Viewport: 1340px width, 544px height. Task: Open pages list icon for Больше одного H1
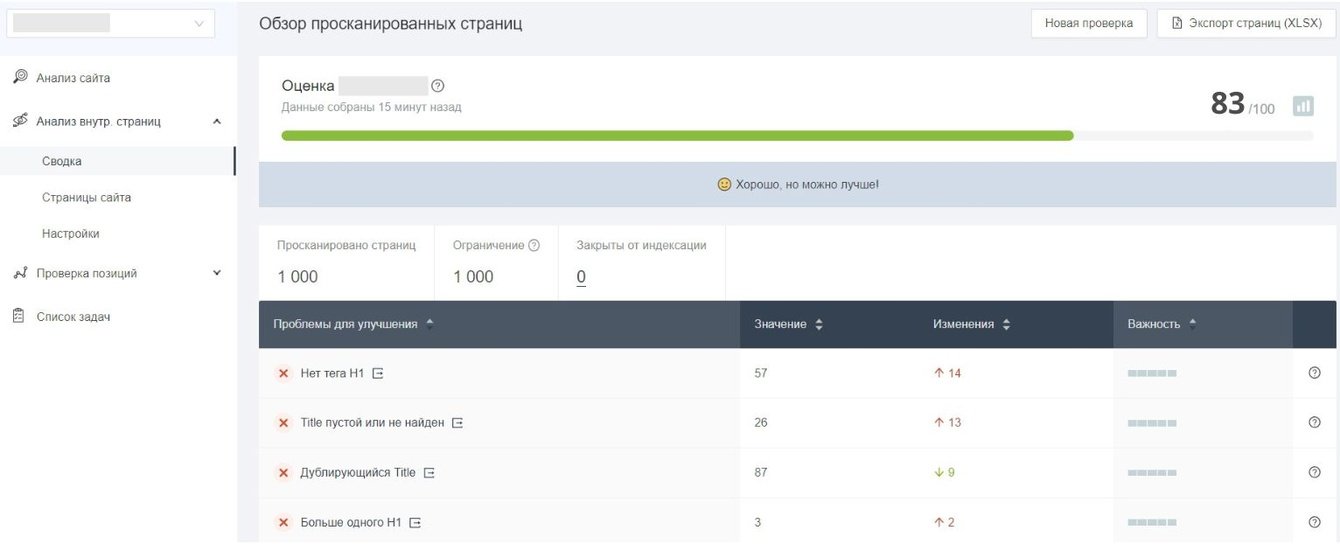[415, 522]
